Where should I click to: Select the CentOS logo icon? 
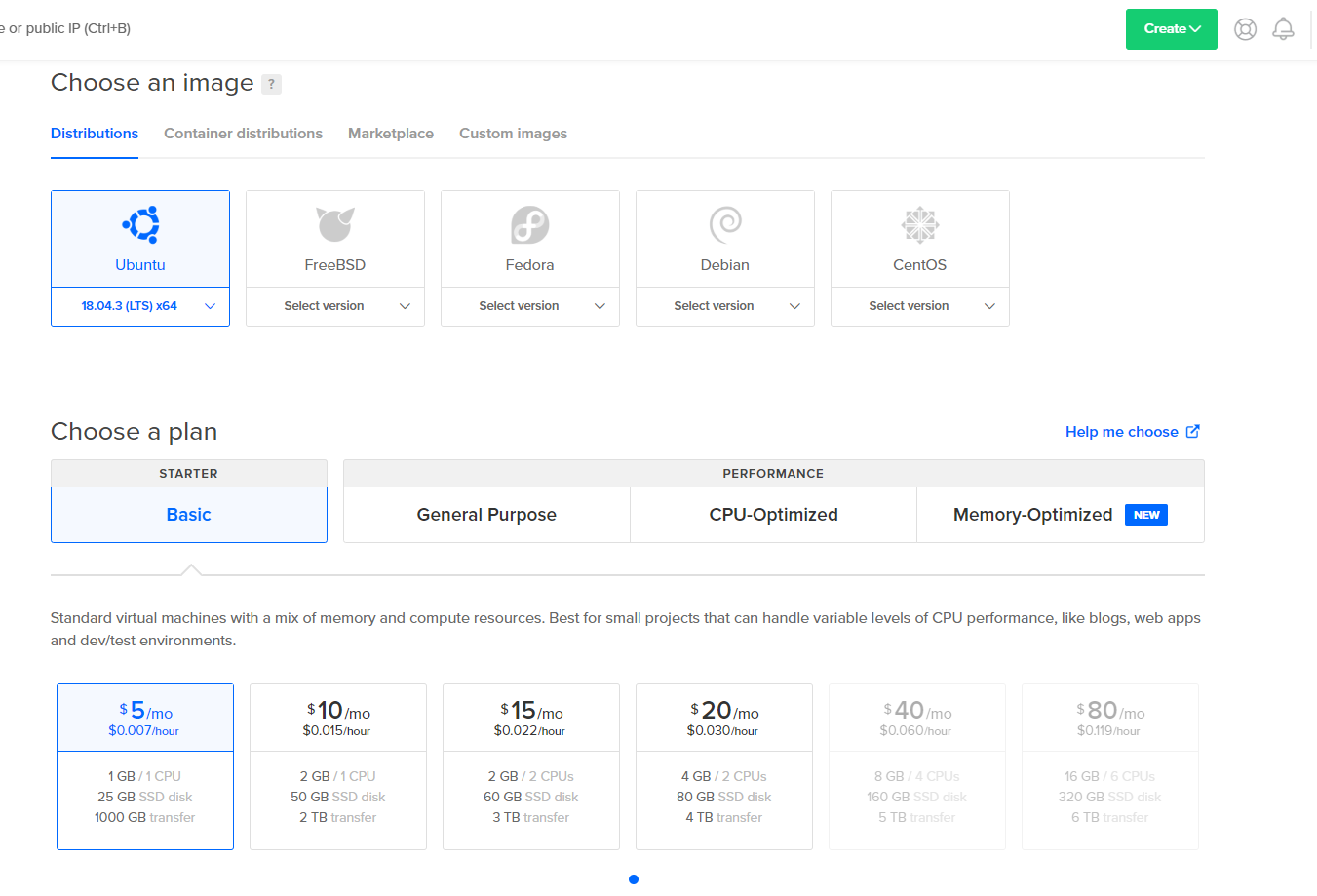pos(920,225)
